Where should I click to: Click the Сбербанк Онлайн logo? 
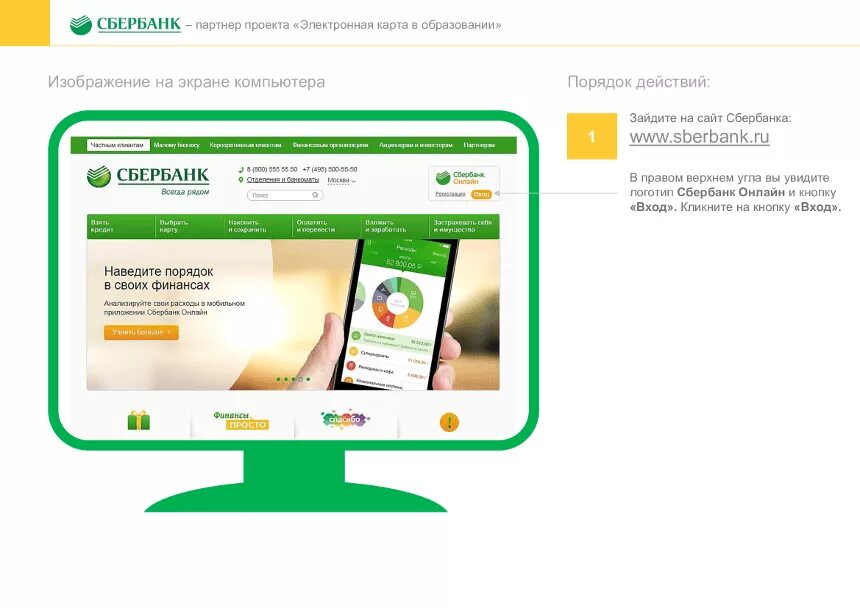460,178
